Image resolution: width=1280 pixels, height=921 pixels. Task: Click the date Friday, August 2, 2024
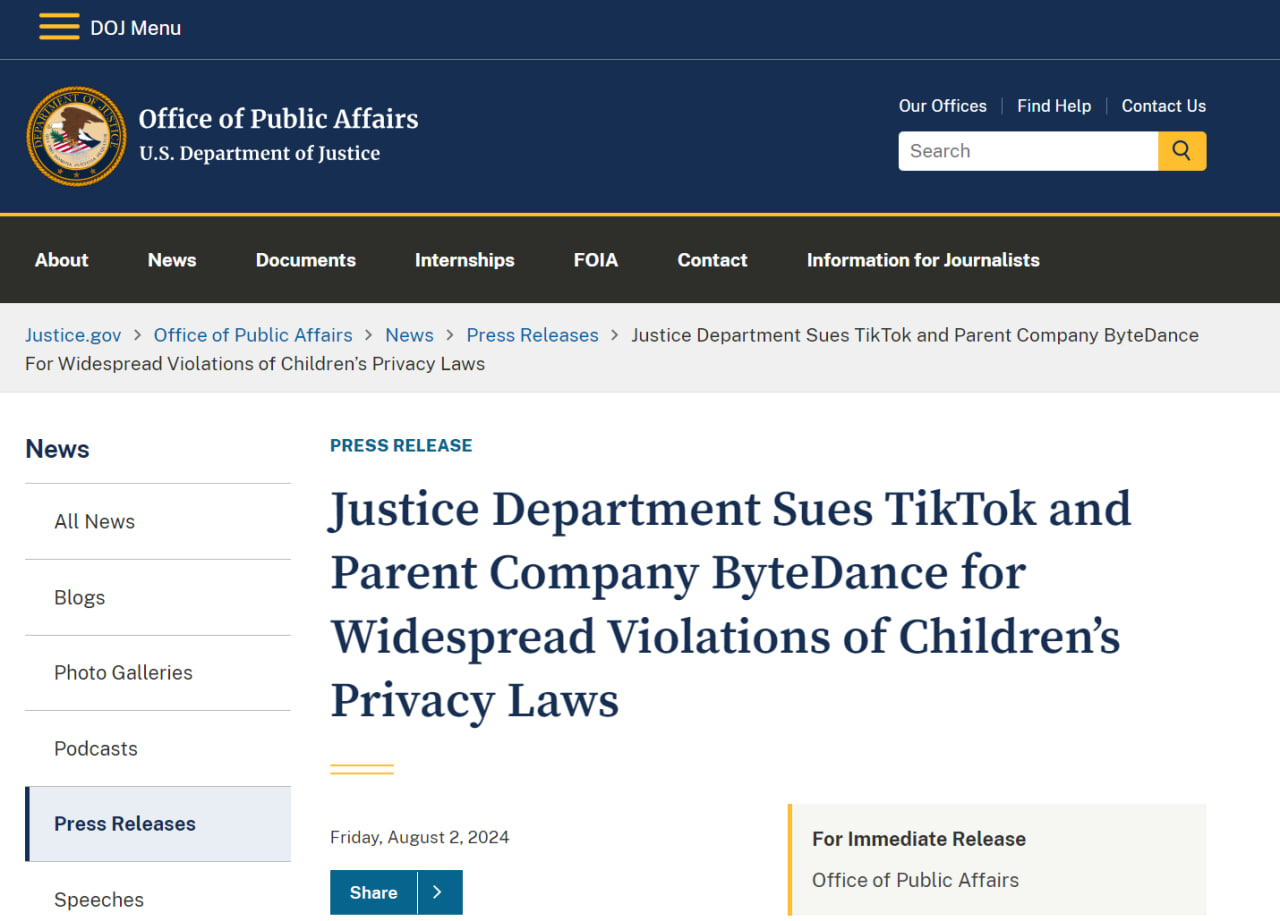coord(420,837)
